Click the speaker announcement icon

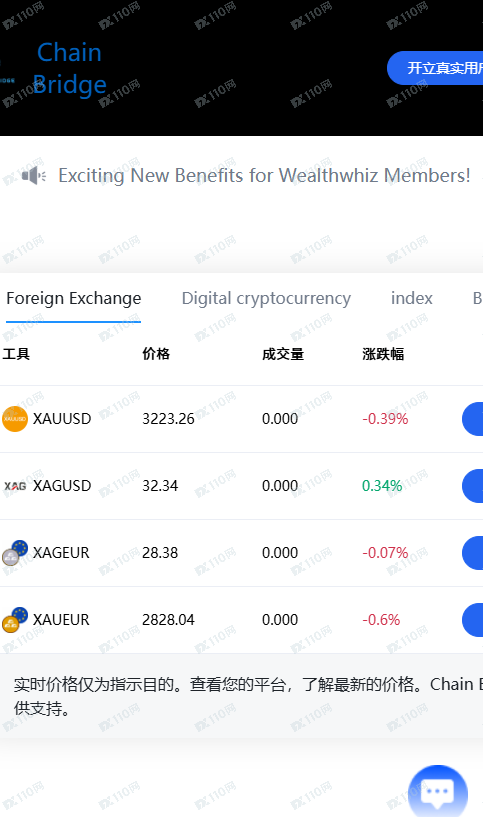tap(34, 176)
